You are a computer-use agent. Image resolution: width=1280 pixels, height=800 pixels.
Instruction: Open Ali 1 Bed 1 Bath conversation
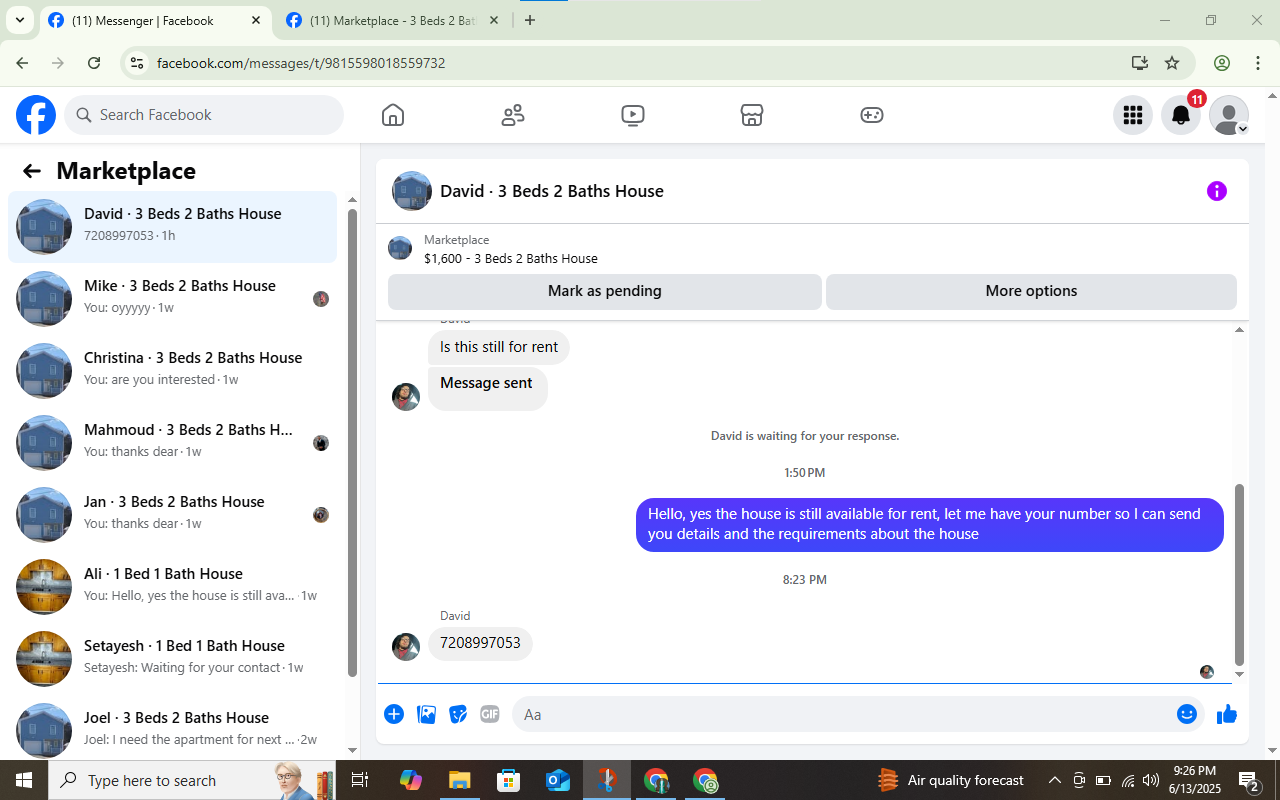point(173,587)
